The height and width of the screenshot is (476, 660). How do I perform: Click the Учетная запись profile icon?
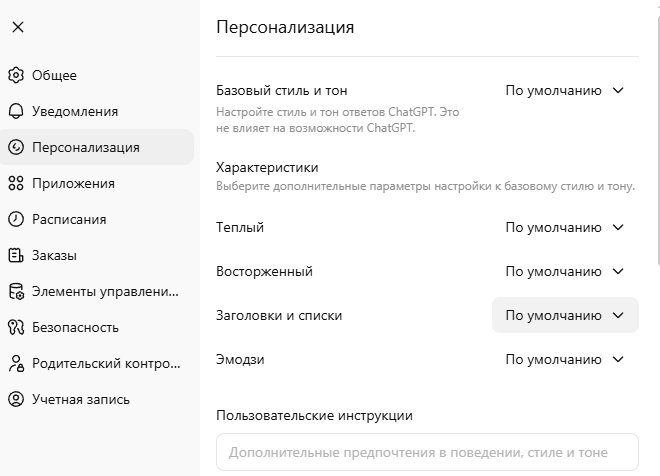15,399
